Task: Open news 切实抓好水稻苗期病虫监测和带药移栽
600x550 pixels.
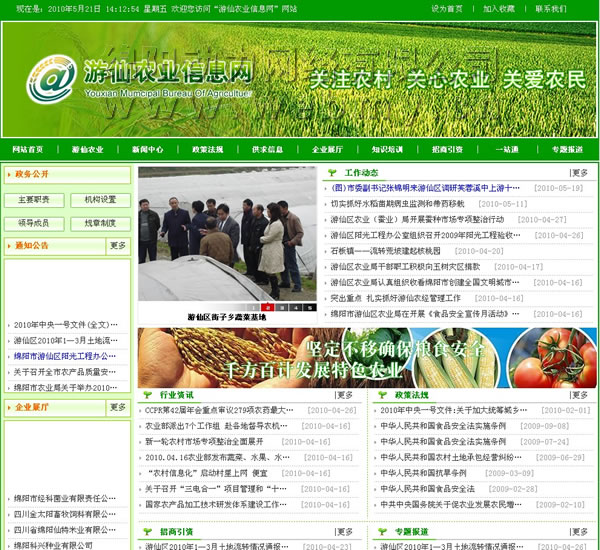Action: [398, 204]
